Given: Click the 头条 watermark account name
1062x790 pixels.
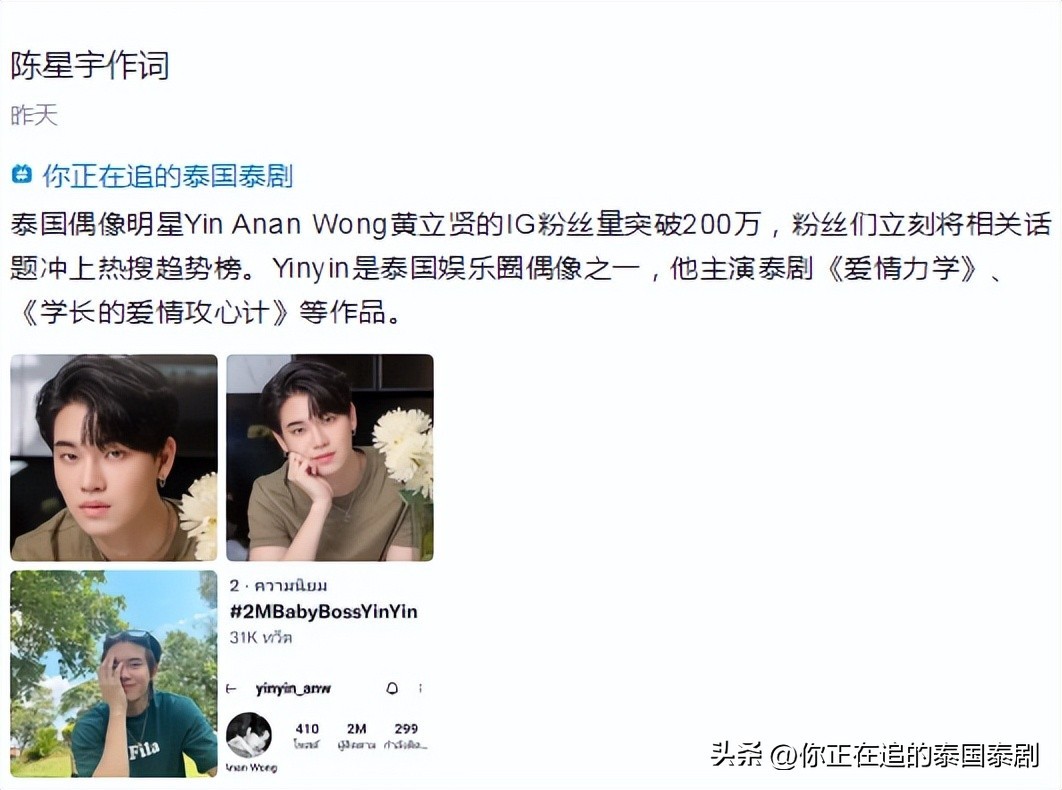Looking at the screenshot, I should [x=874, y=755].
